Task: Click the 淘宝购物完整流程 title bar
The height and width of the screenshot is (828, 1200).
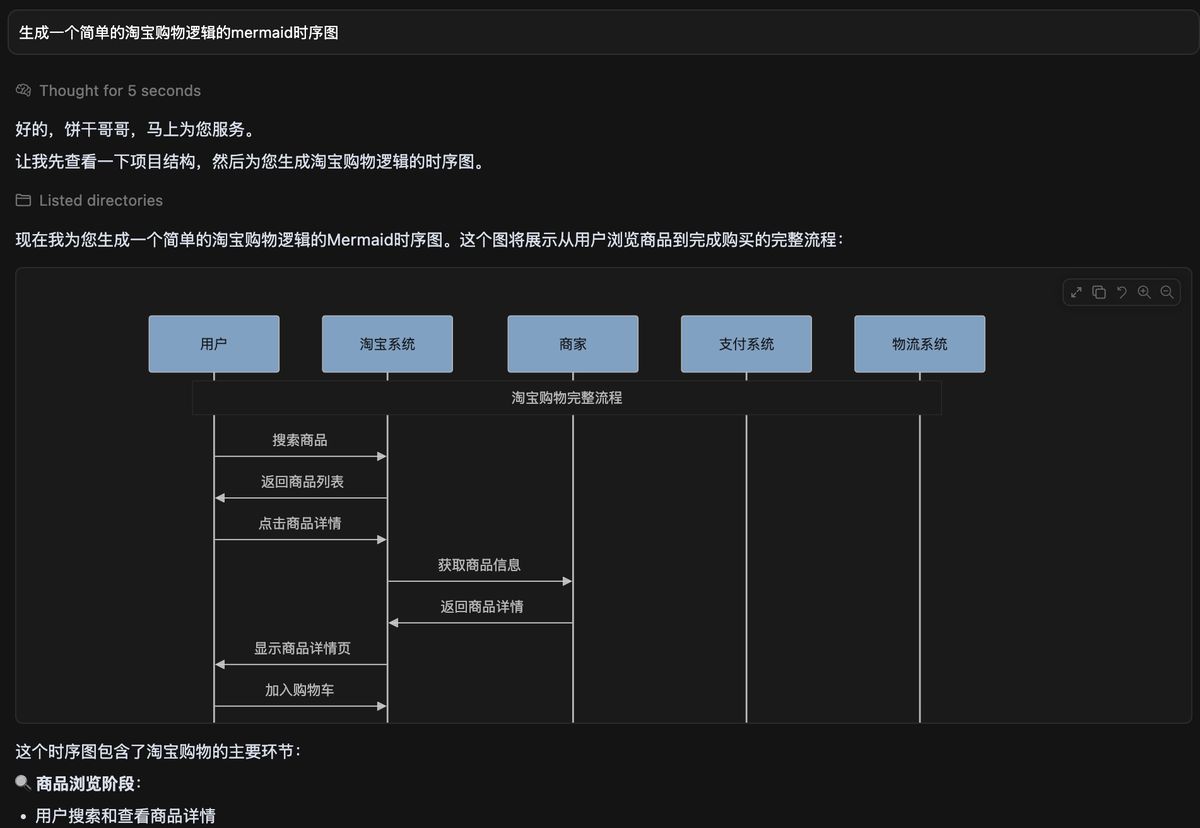Action: click(567, 397)
